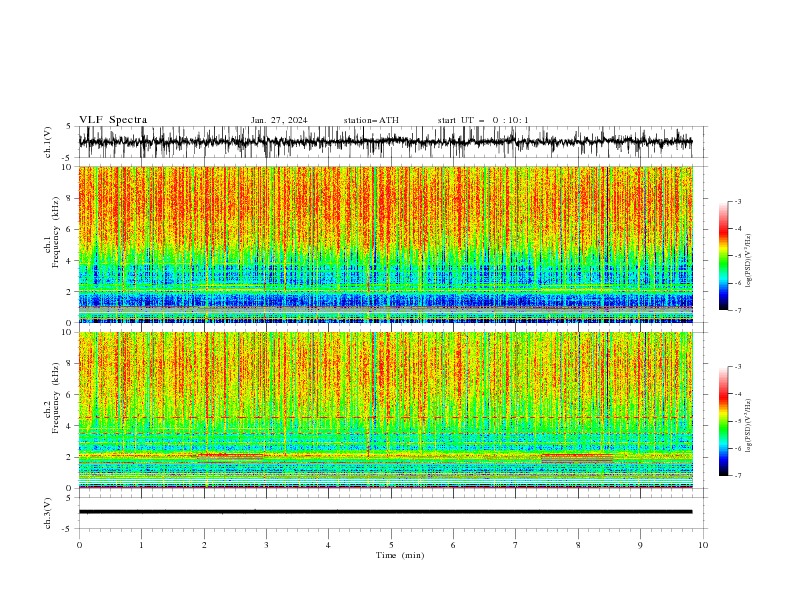The image size is (792, 612).
Task: Click the ch.2 spectrogram panel
Action: click(385, 410)
